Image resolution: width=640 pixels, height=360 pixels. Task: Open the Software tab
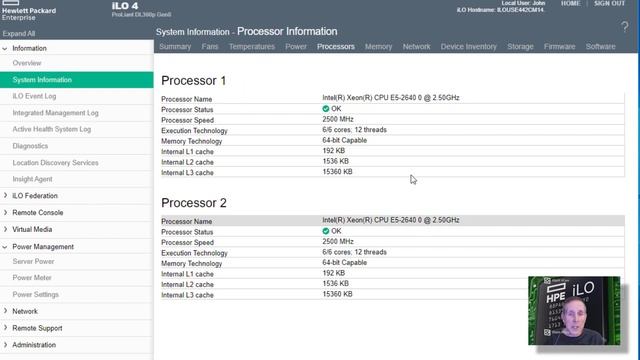(x=600, y=47)
